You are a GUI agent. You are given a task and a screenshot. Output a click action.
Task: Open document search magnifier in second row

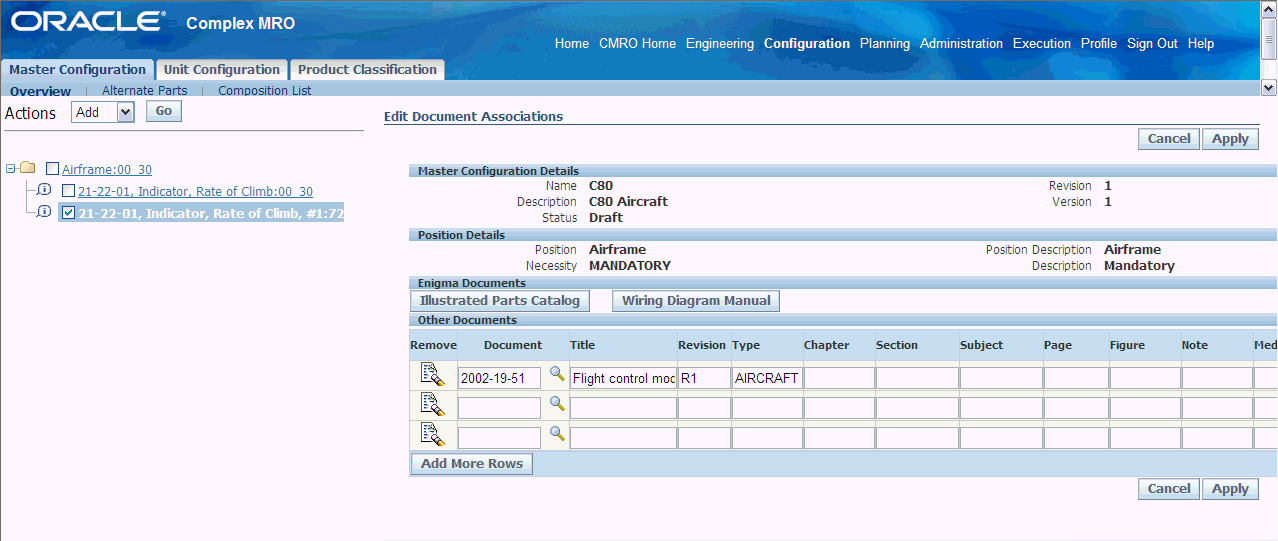tap(557, 405)
